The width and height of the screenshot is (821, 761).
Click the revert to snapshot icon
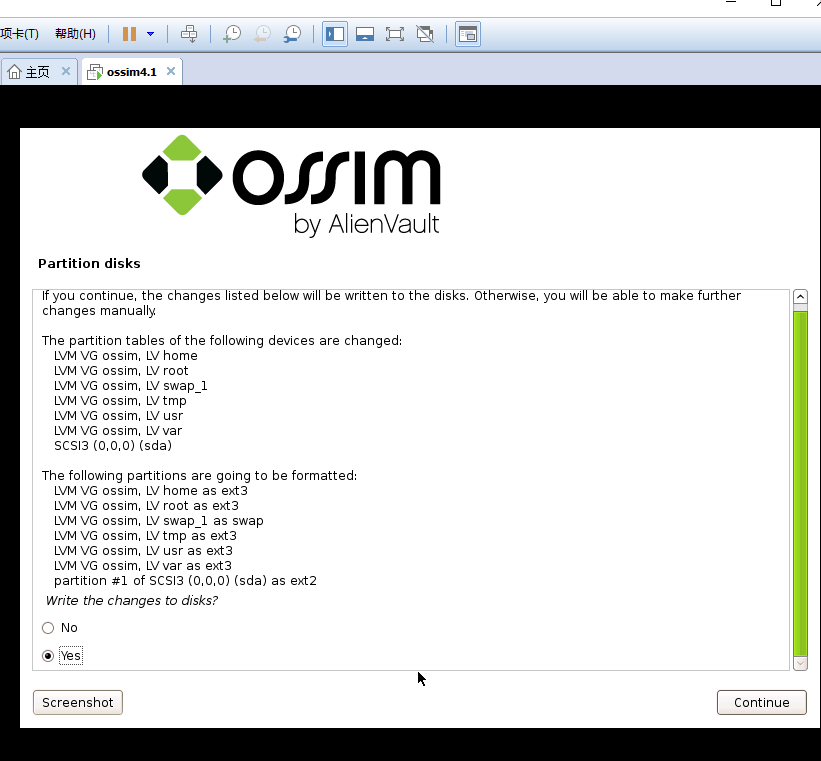pyautogui.click(x=262, y=34)
